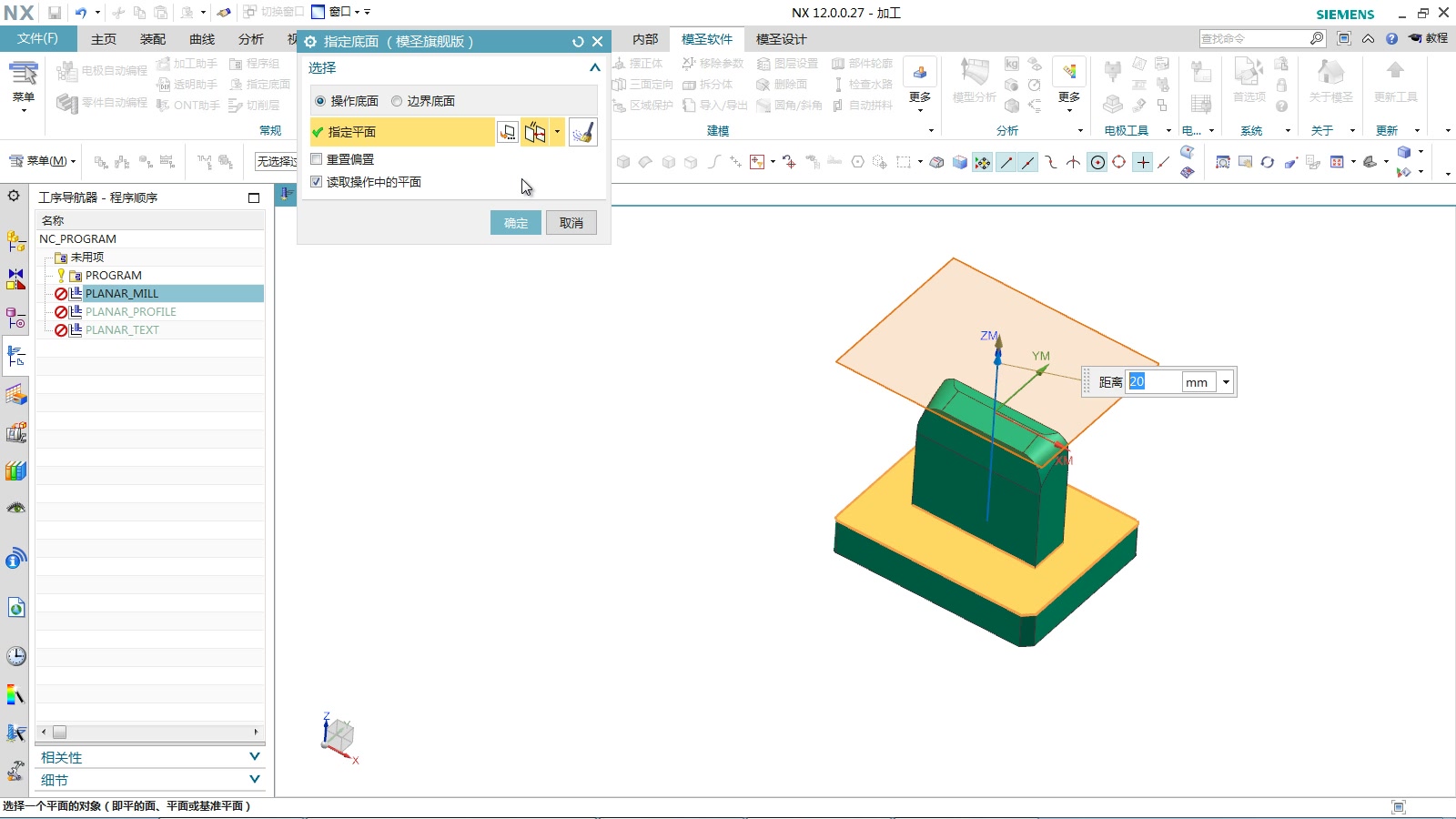This screenshot has height=819, width=1456.
Task: Reset the 指定底面 dialog with the circular arrow icon
Action: point(578,42)
